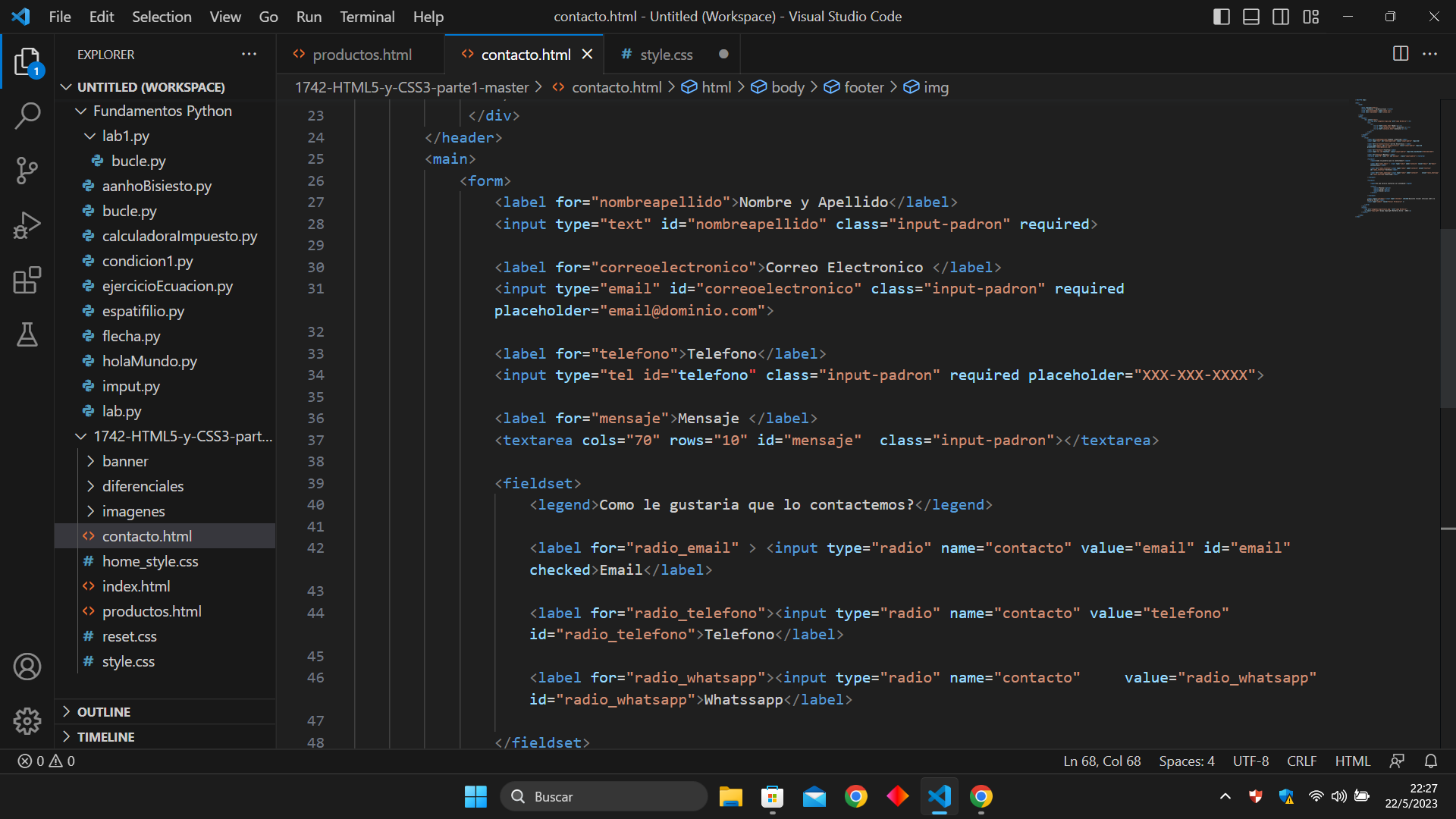Open the Edit menu

coord(101,17)
